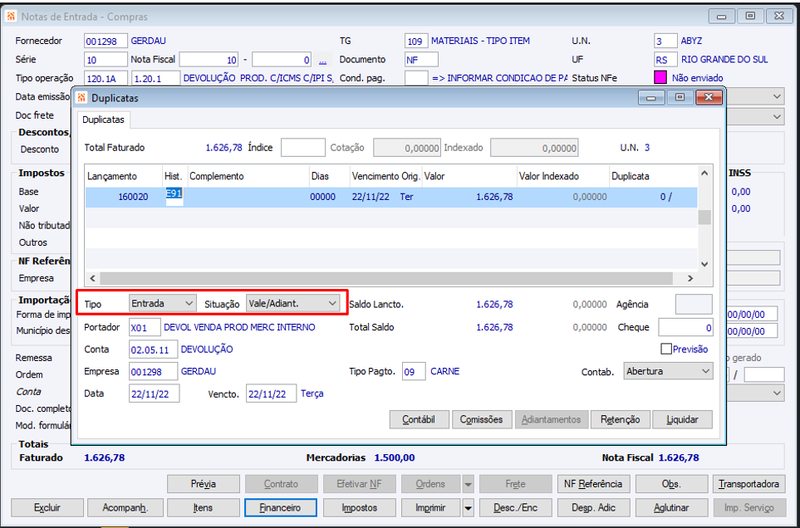Select the 160020 lançamento row
The height and width of the screenshot is (528, 800).
pos(391,197)
